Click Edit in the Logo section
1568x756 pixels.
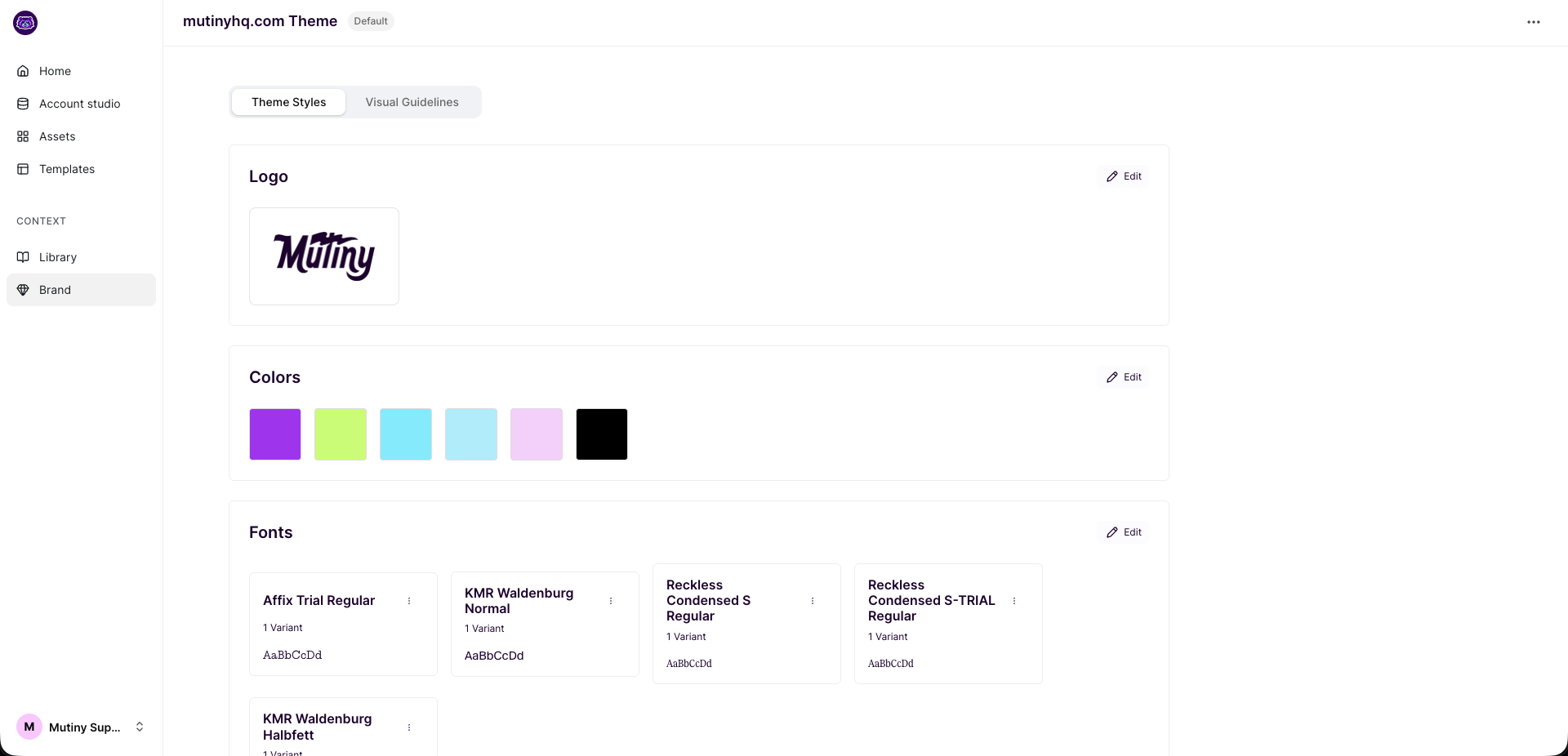click(x=1124, y=176)
